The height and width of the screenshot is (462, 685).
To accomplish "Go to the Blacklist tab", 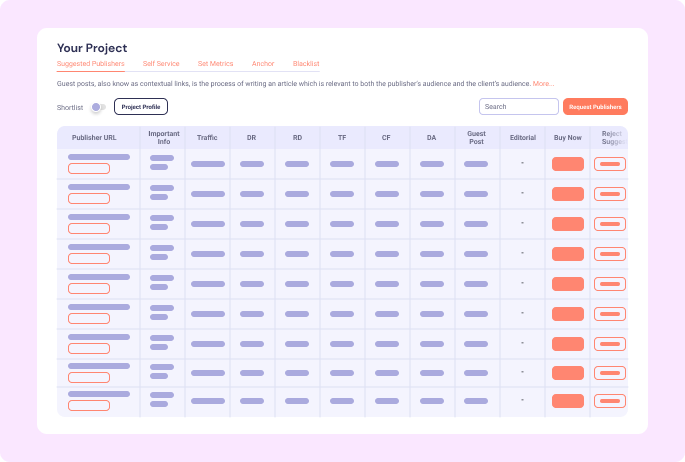I will pyautogui.click(x=306, y=64).
